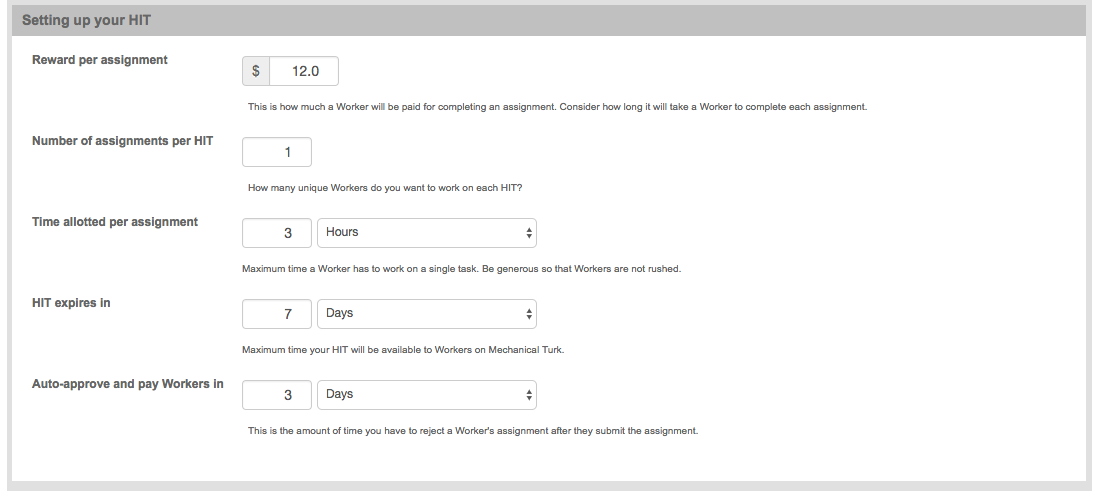Viewport: 1099px width, 491px height.
Task: Focus the reward amount field showing 12.0
Action: 304,71
